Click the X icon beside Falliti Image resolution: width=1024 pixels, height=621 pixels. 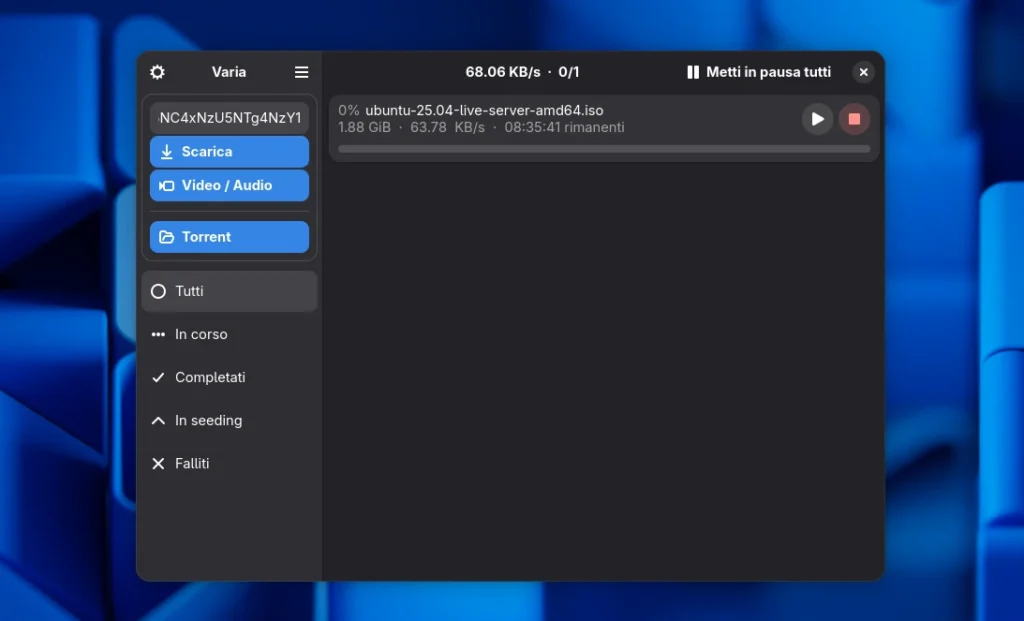tap(157, 463)
